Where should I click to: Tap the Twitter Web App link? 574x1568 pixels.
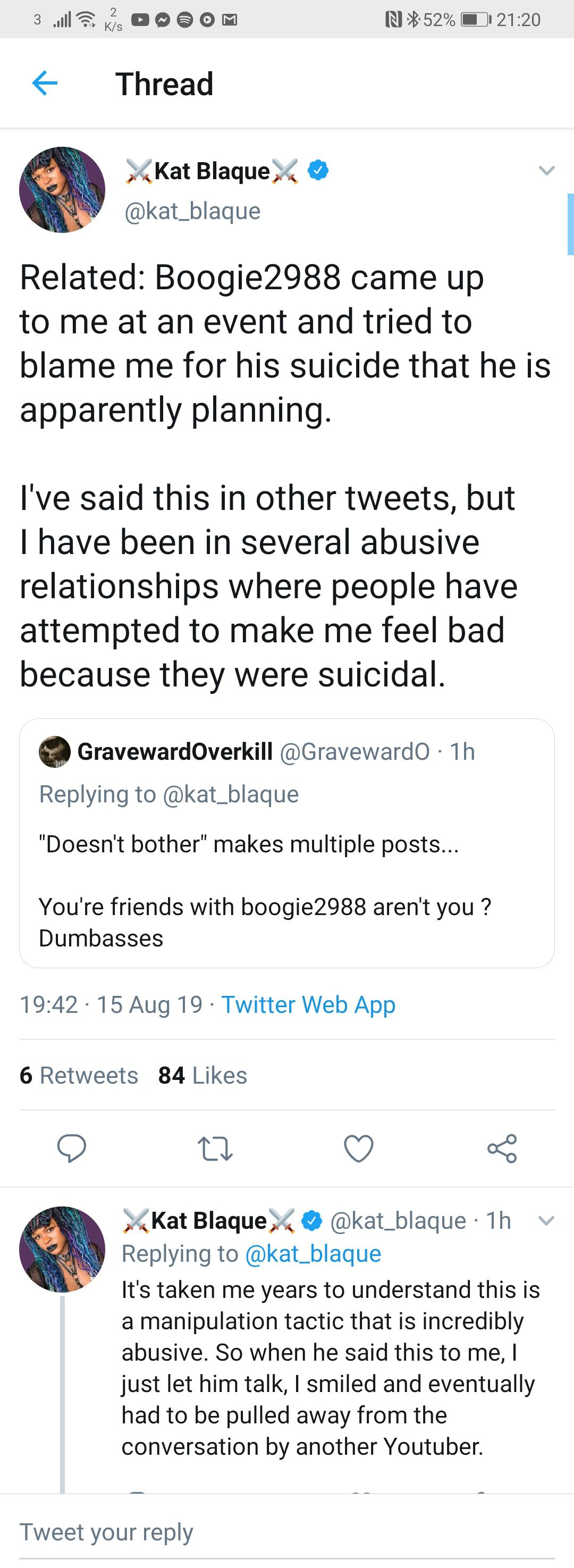point(308,1004)
